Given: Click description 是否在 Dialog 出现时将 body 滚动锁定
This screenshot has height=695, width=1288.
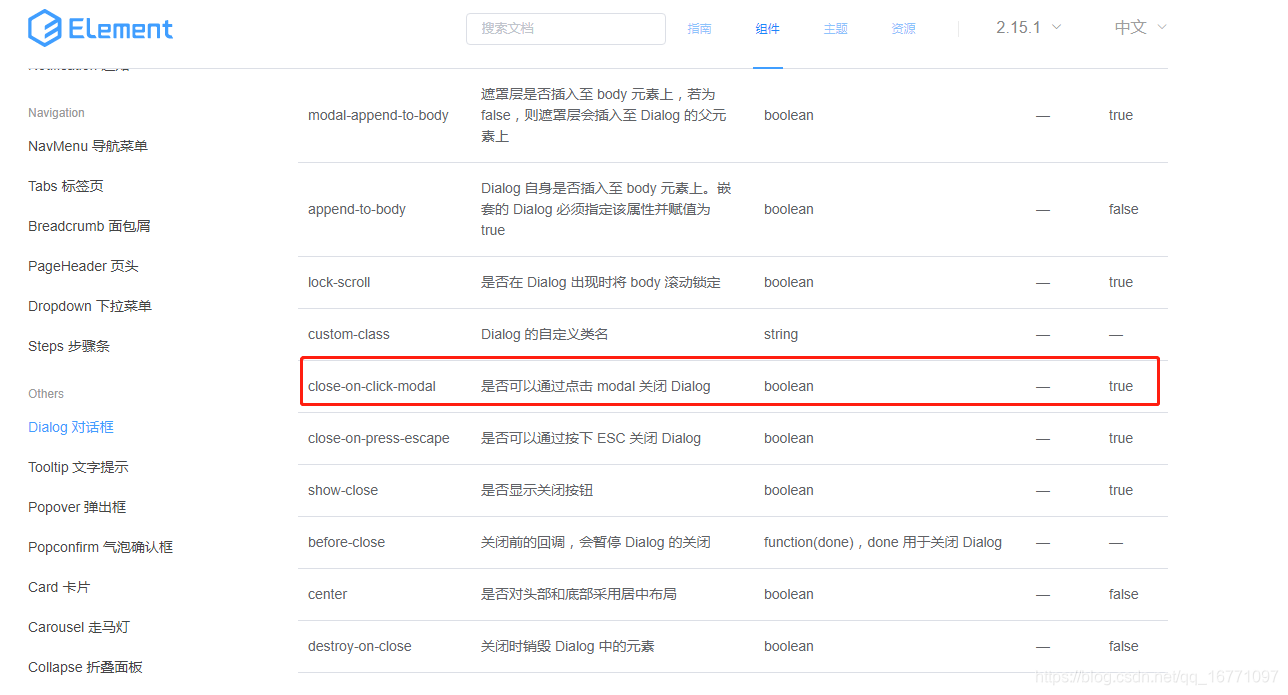Looking at the screenshot, I should 601,282.
